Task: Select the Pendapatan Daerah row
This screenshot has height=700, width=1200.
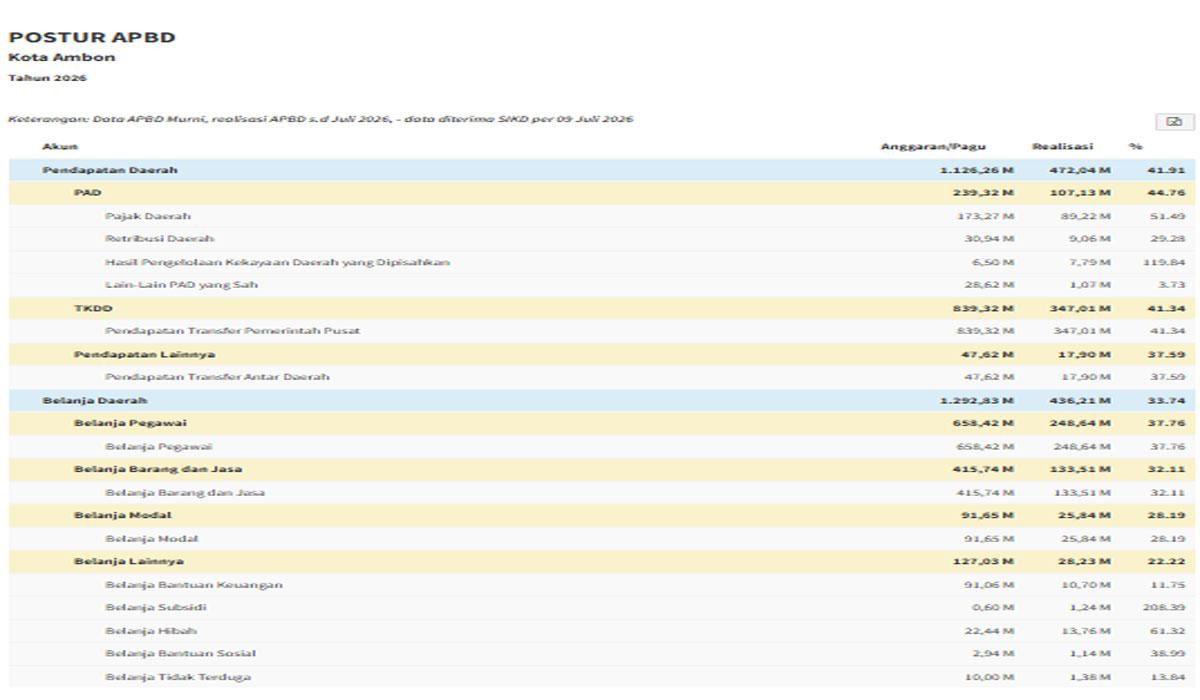Action: [x=602, y=170]
